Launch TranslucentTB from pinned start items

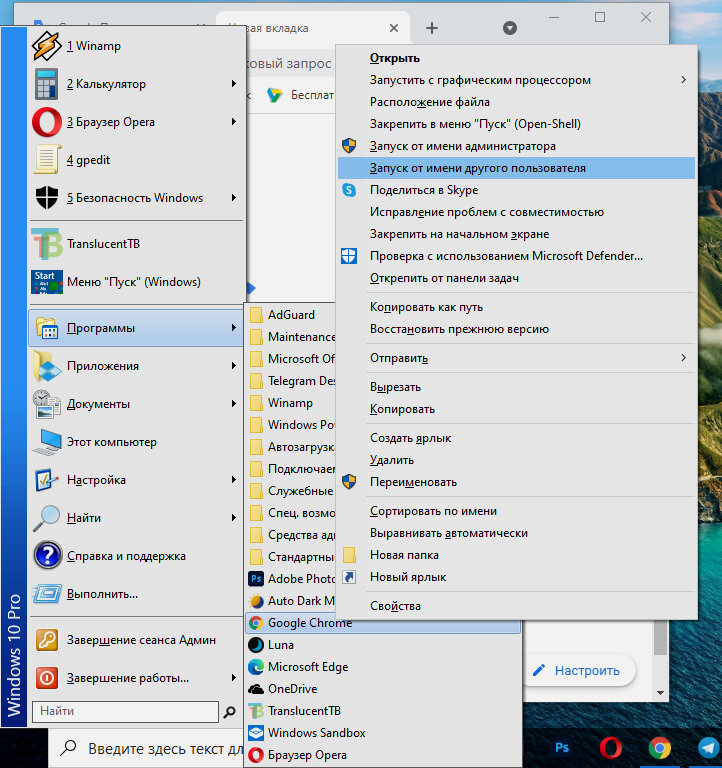click(x=136, y=244)
